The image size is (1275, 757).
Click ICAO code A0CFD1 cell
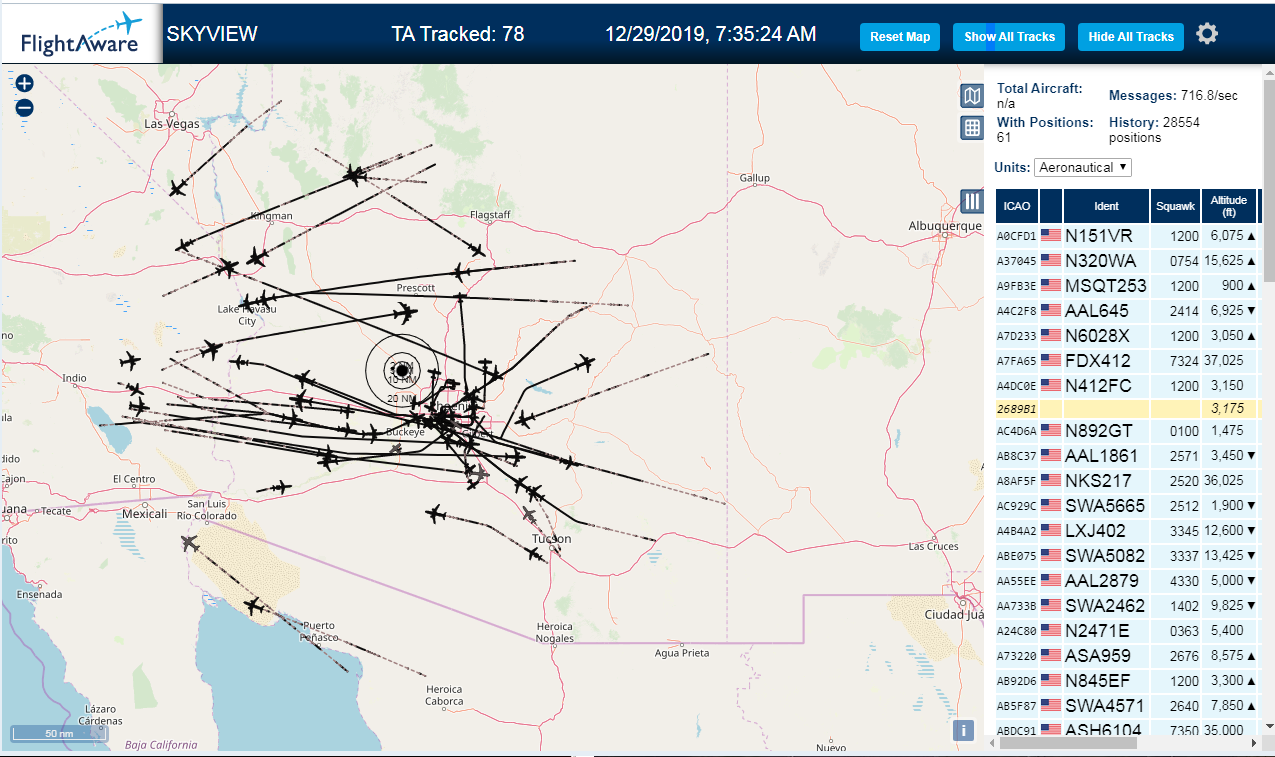[1016, 236]
